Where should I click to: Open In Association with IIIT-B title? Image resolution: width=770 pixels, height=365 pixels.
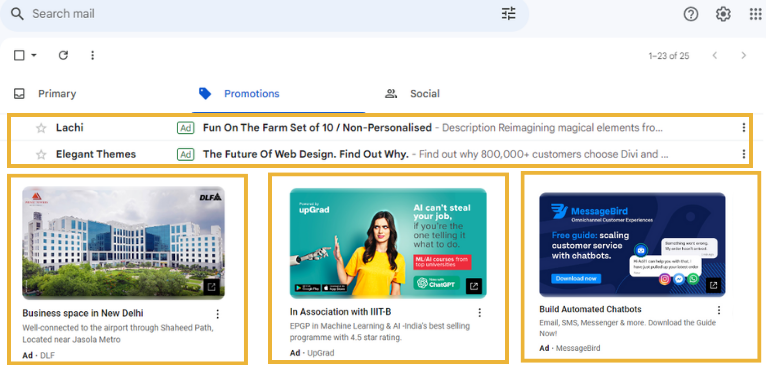(x=340, y=312)
